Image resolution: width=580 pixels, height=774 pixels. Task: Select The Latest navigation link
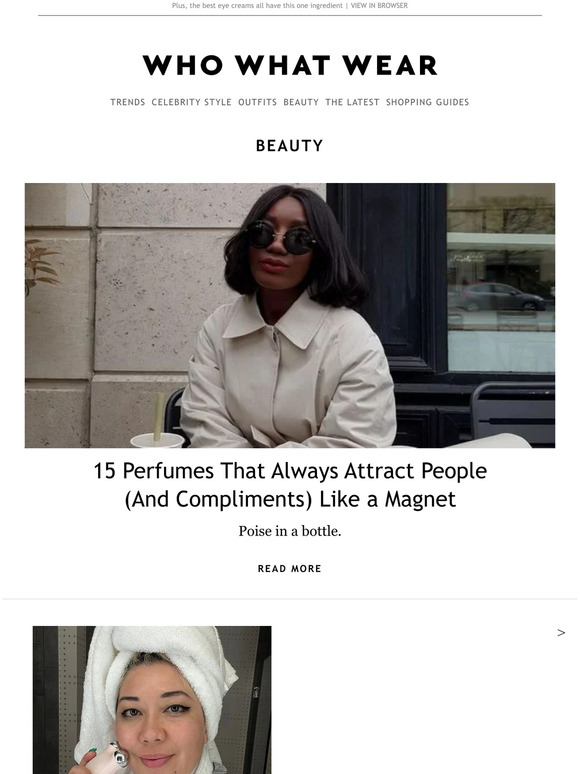click(352, 102)
